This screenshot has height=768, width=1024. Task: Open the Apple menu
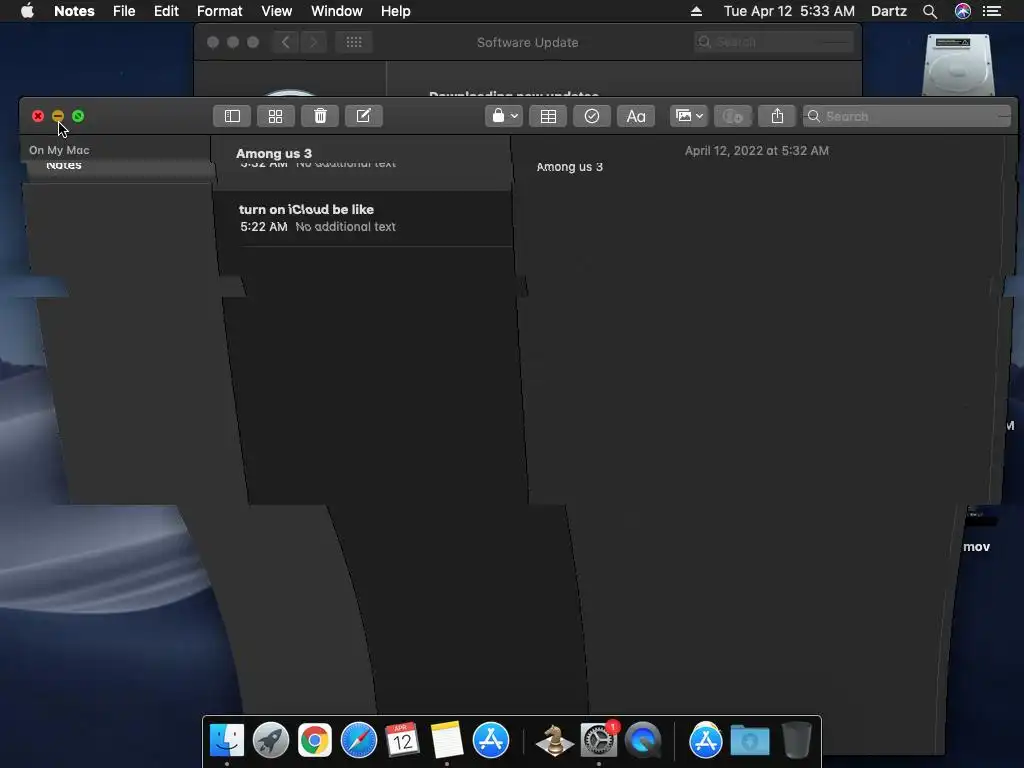(27, 11)
